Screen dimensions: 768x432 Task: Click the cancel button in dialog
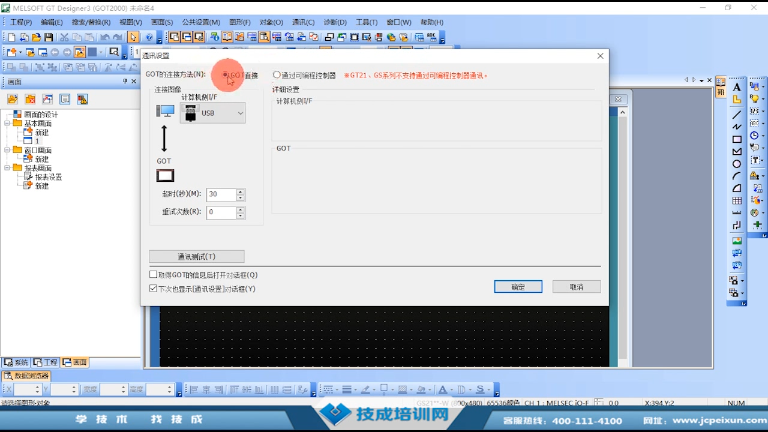point(576,287)
